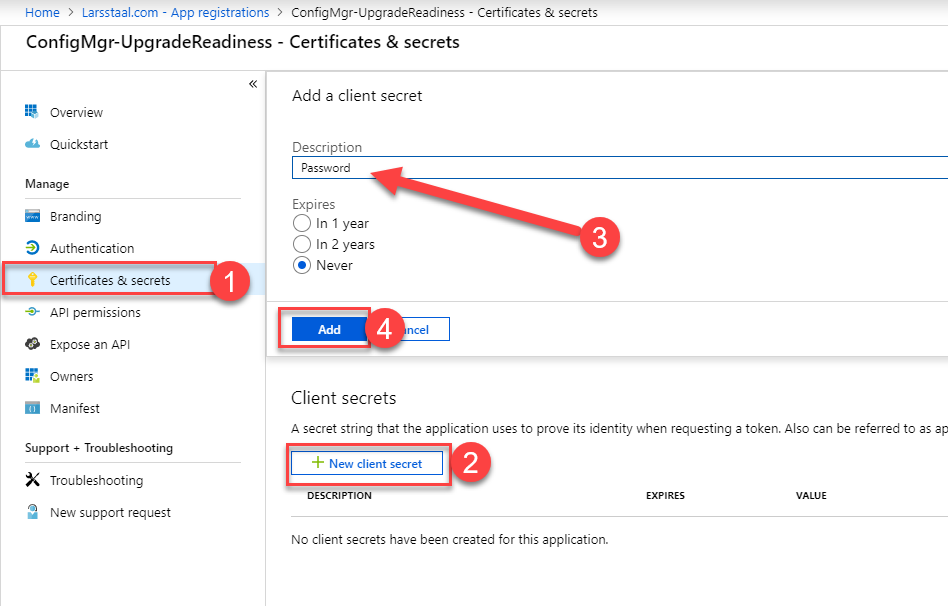Select the Never expires radio button
The width and height of the screenshot is (948, 606).
[x=302, y=265]
